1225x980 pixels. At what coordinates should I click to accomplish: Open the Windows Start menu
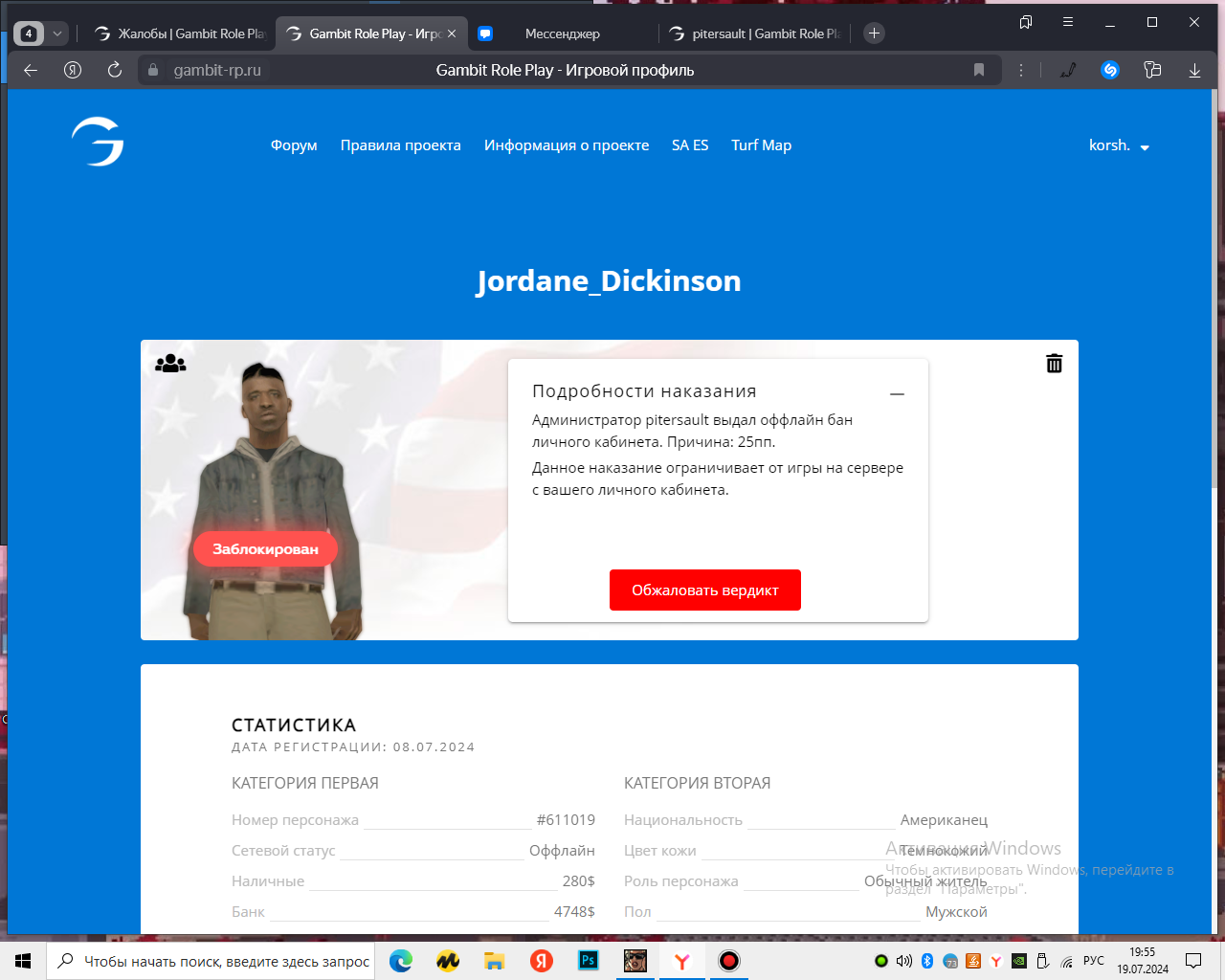click(x=23, y=961)
